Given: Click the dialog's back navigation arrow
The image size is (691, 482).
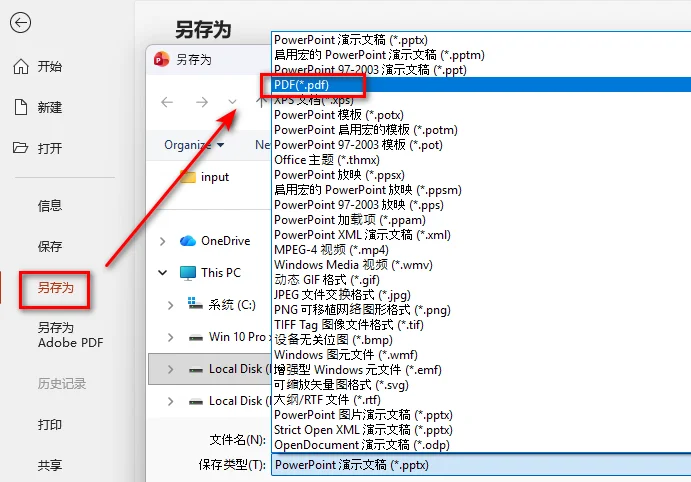Looking at the screenshot, I should tap(167, 102).
